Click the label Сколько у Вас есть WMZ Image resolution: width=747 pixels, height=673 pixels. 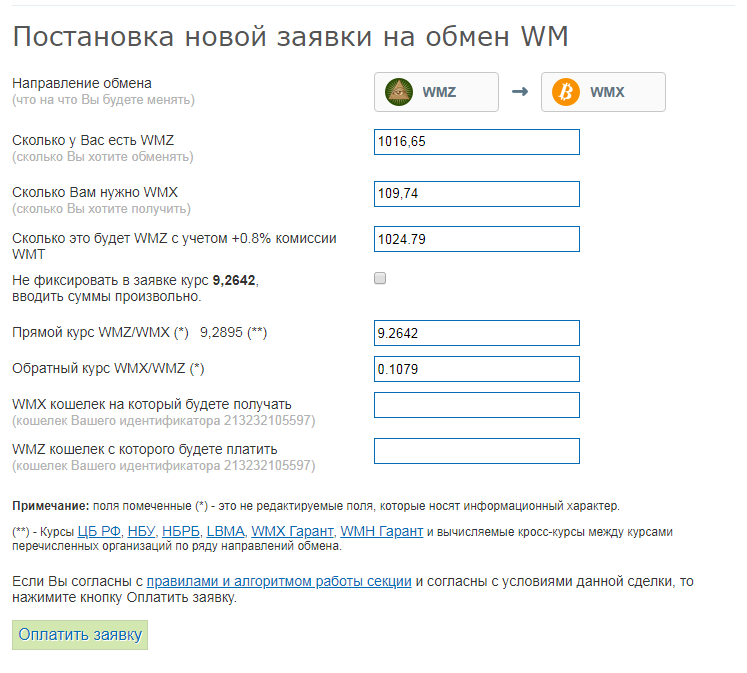(x=93, y=141)
